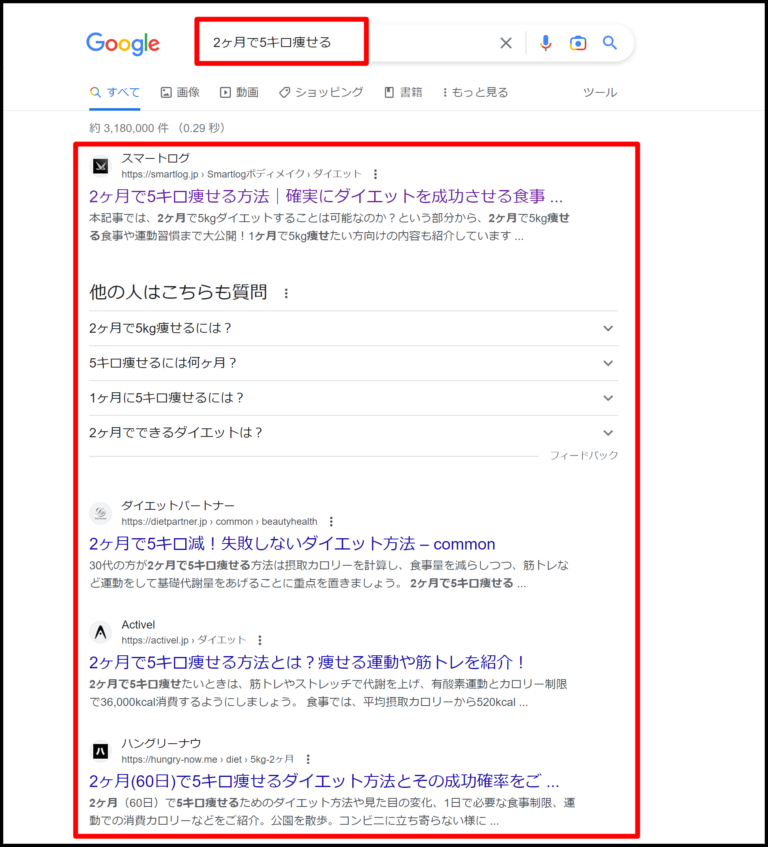Open the もっと見る menu
Viewport: 768px width, 847px height.
[475, 92]
